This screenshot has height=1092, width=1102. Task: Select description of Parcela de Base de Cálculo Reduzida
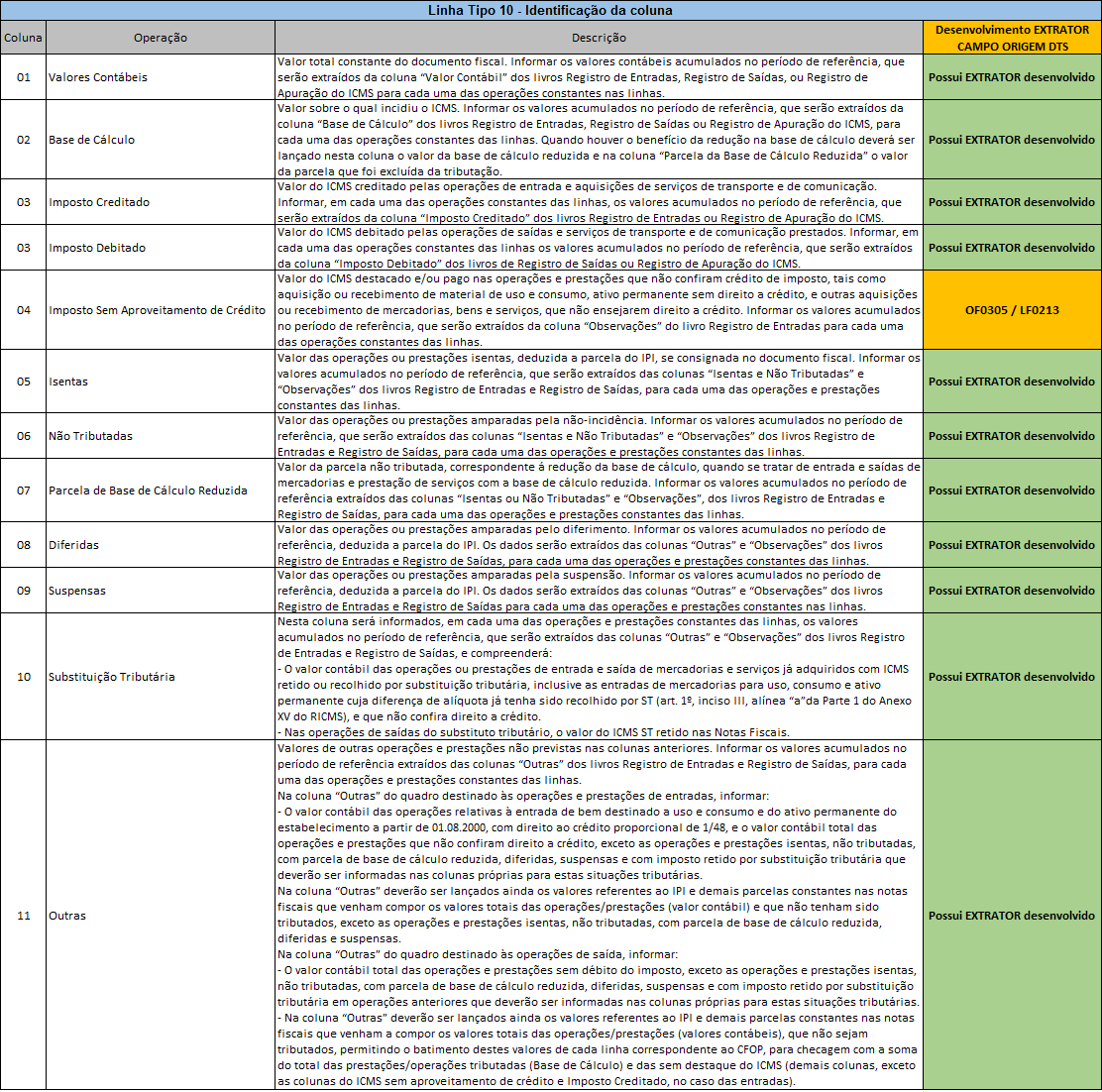coord(599,491)
